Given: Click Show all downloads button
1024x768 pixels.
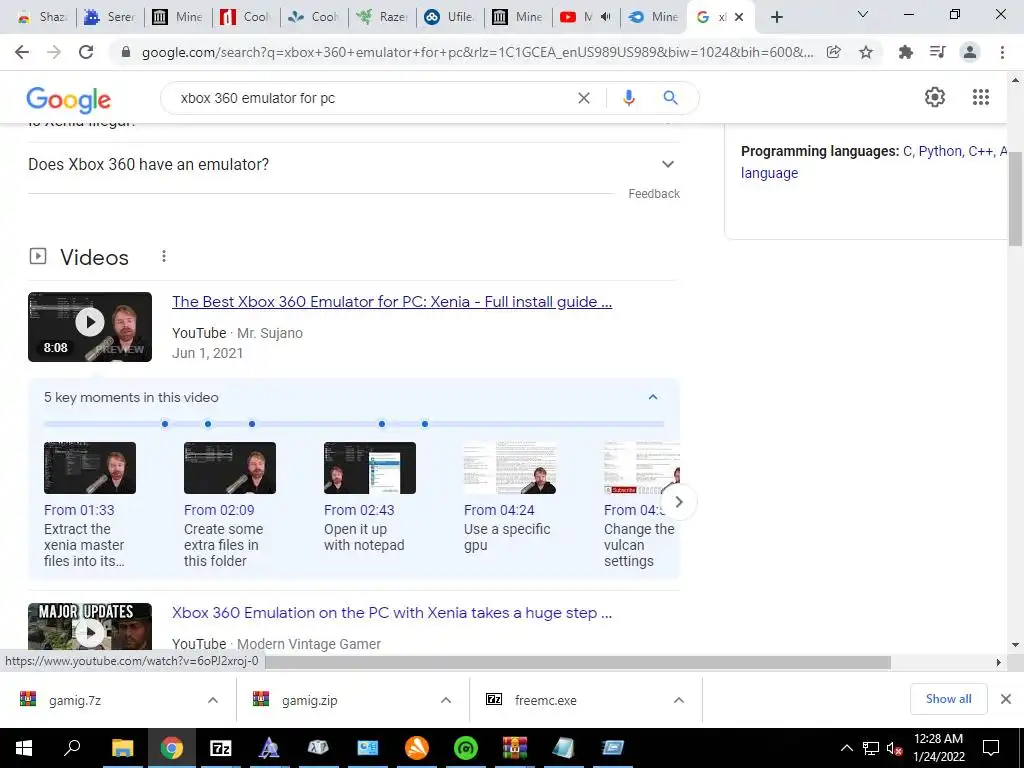Looking at the screenshot, I should click(948, 699).
